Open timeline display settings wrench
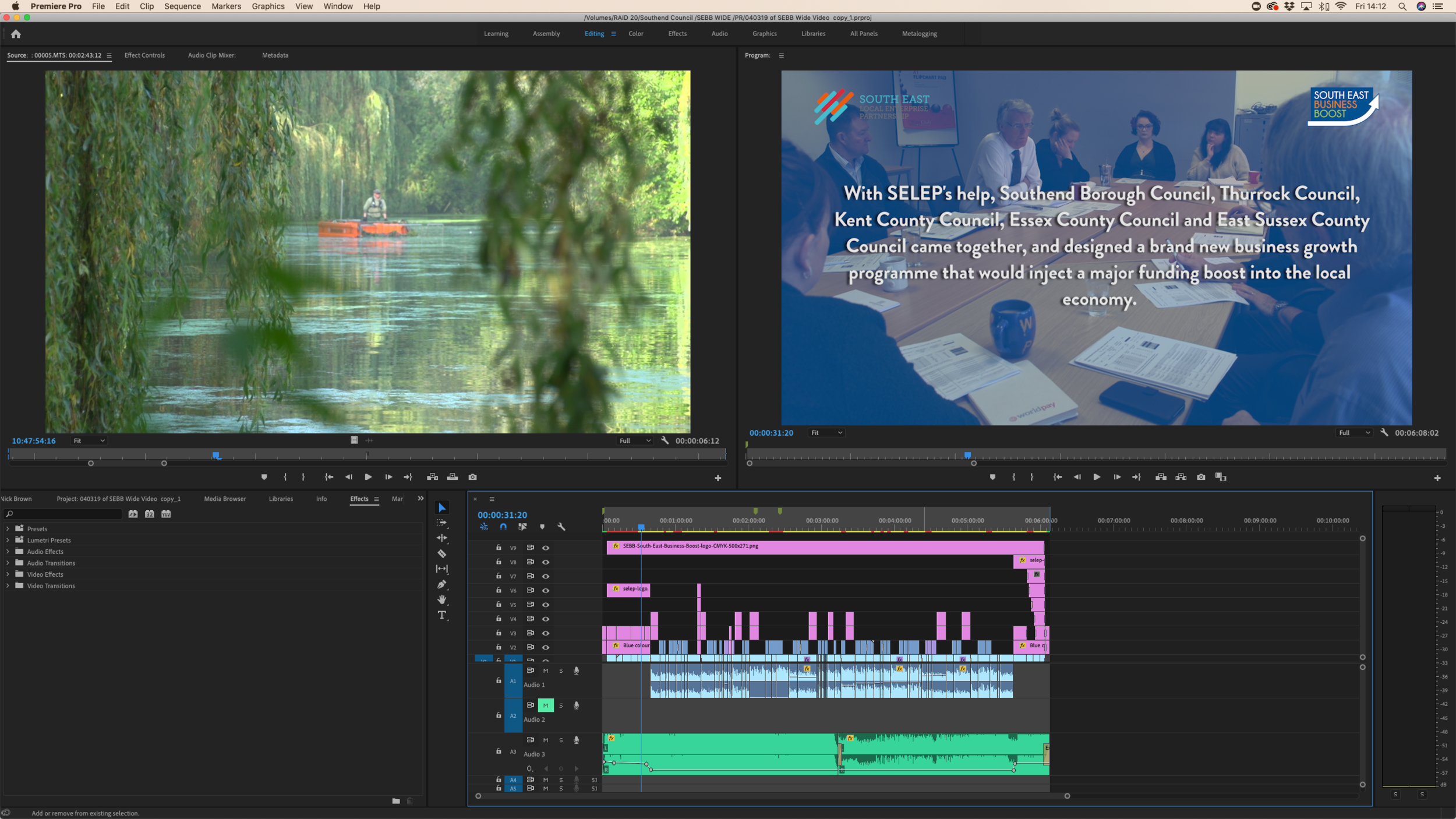 pos(561,527)
